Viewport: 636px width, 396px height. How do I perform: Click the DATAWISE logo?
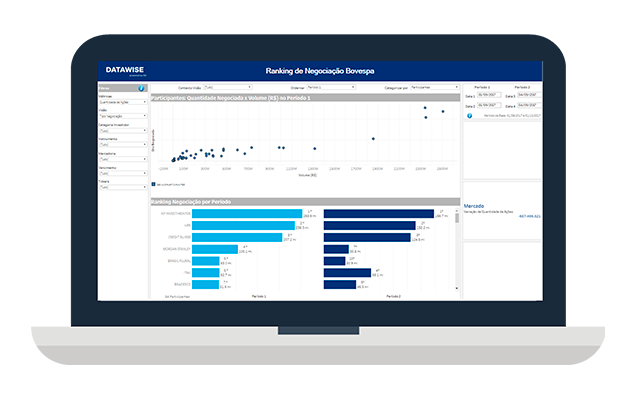click(125, 70)
